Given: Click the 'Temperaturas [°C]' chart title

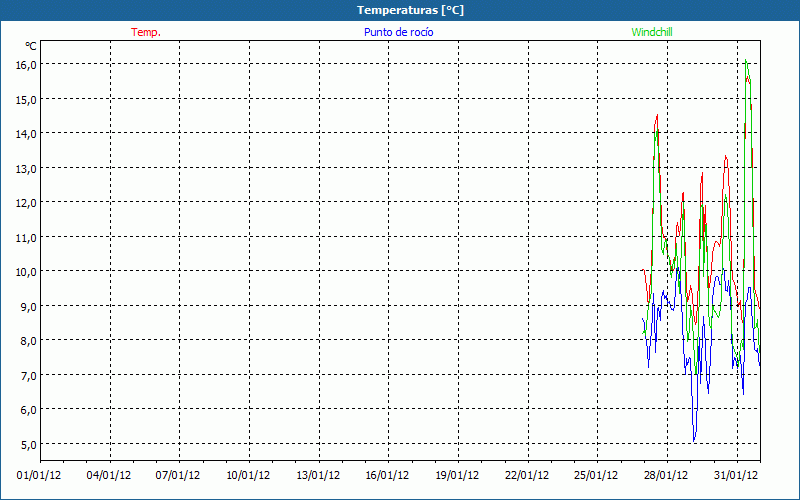Looking at the screenshot, I should 410,10.
